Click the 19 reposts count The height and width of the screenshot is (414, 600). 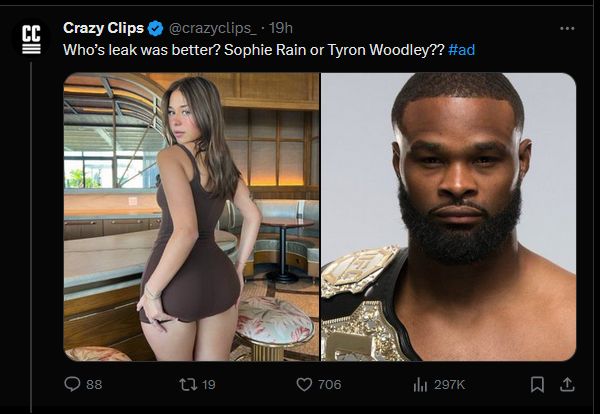click(209, 384)
